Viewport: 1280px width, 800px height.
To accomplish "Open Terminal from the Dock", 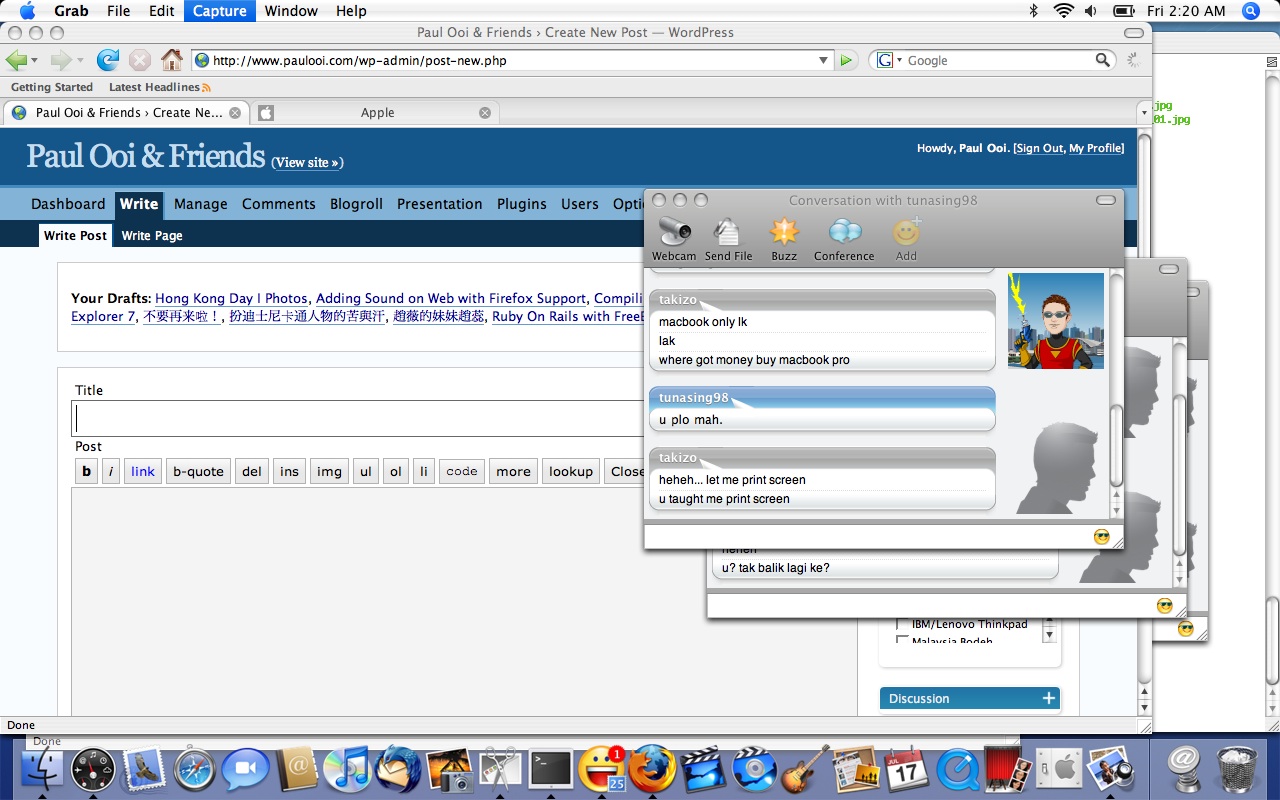I will pos(551,770).
